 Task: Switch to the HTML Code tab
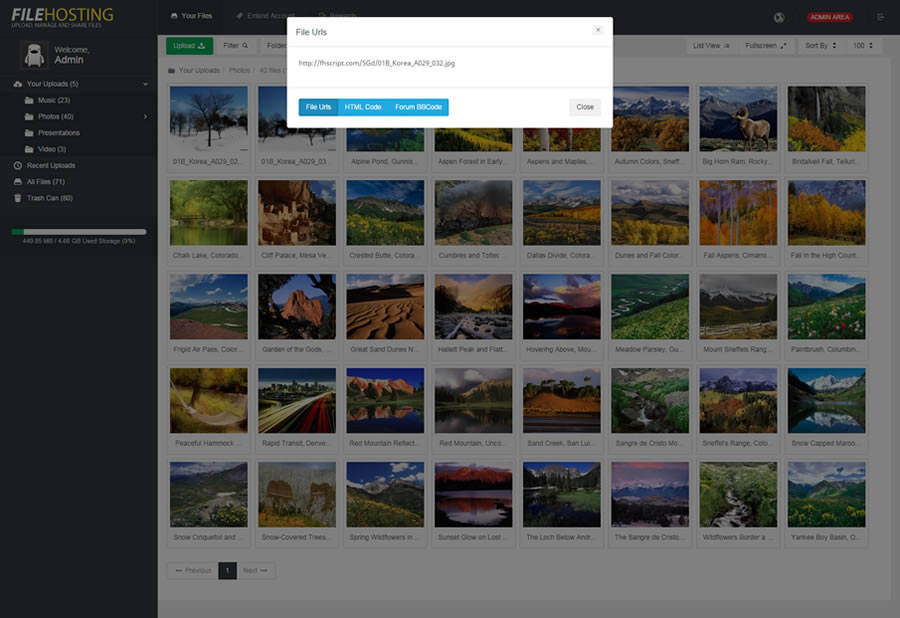click(363, 107)
